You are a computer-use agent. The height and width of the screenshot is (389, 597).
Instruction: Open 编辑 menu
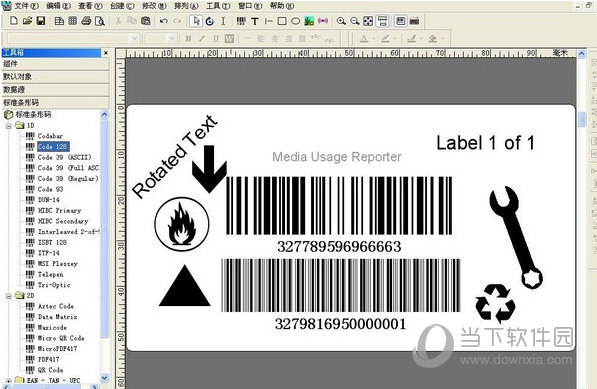59,6
